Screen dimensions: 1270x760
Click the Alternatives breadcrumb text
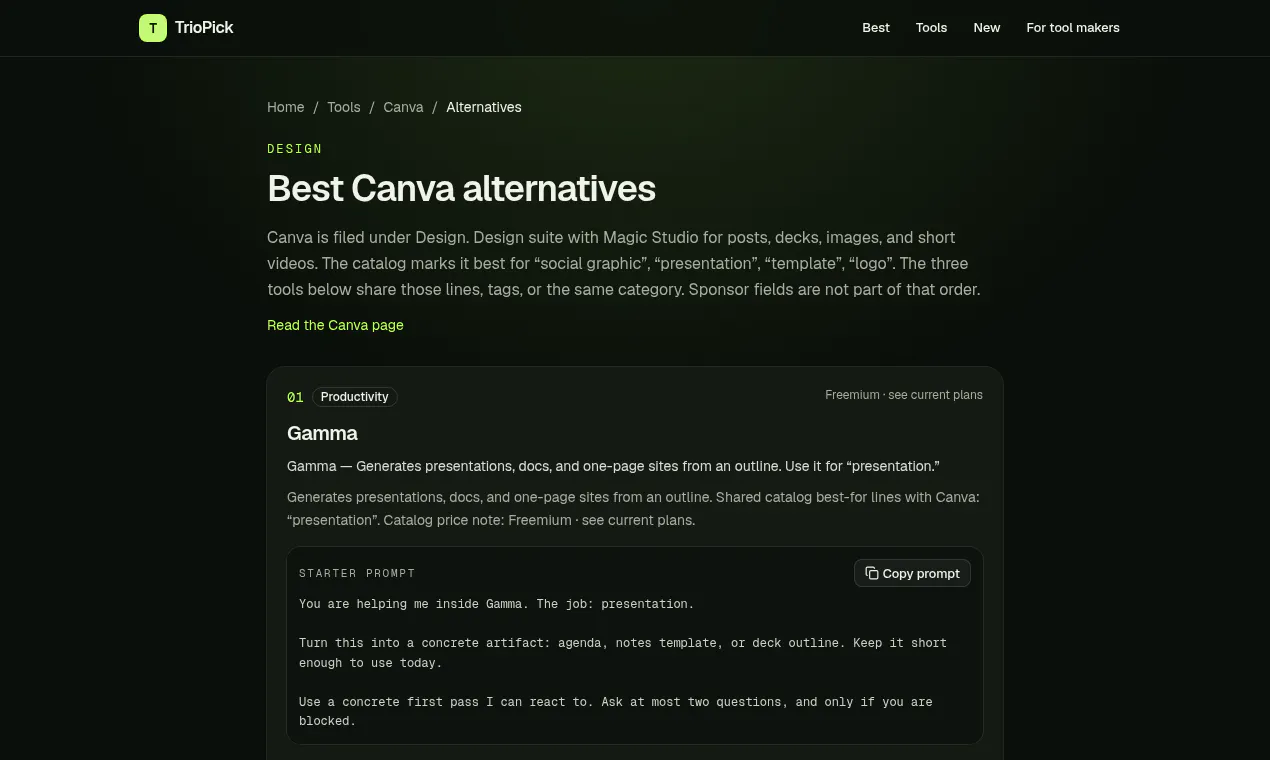point(484,107)
